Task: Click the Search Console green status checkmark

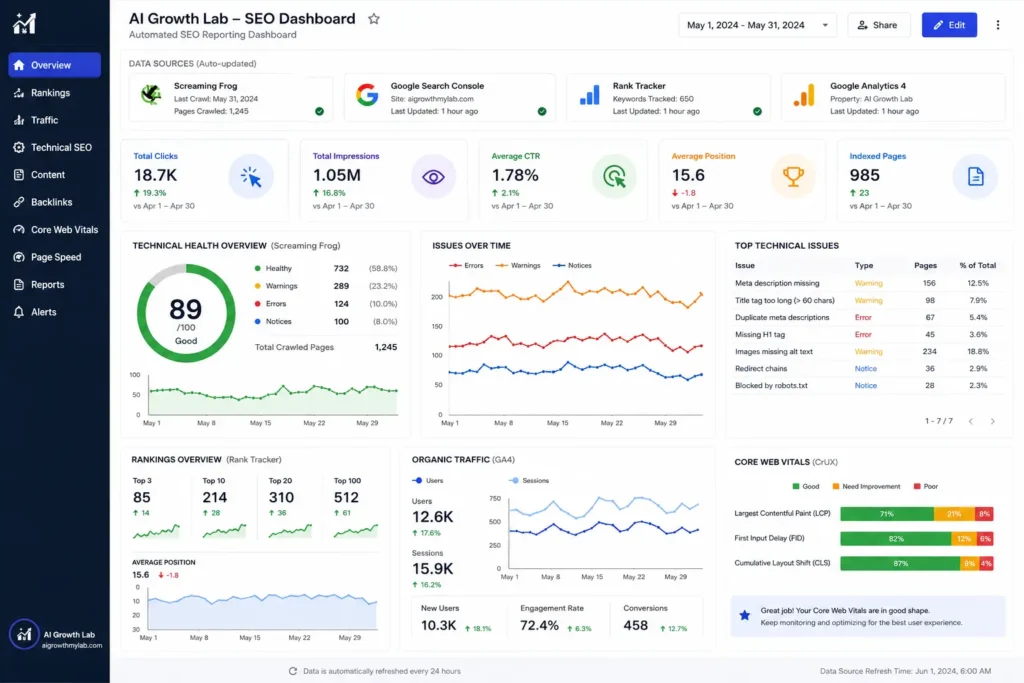Action: point(542,112)
